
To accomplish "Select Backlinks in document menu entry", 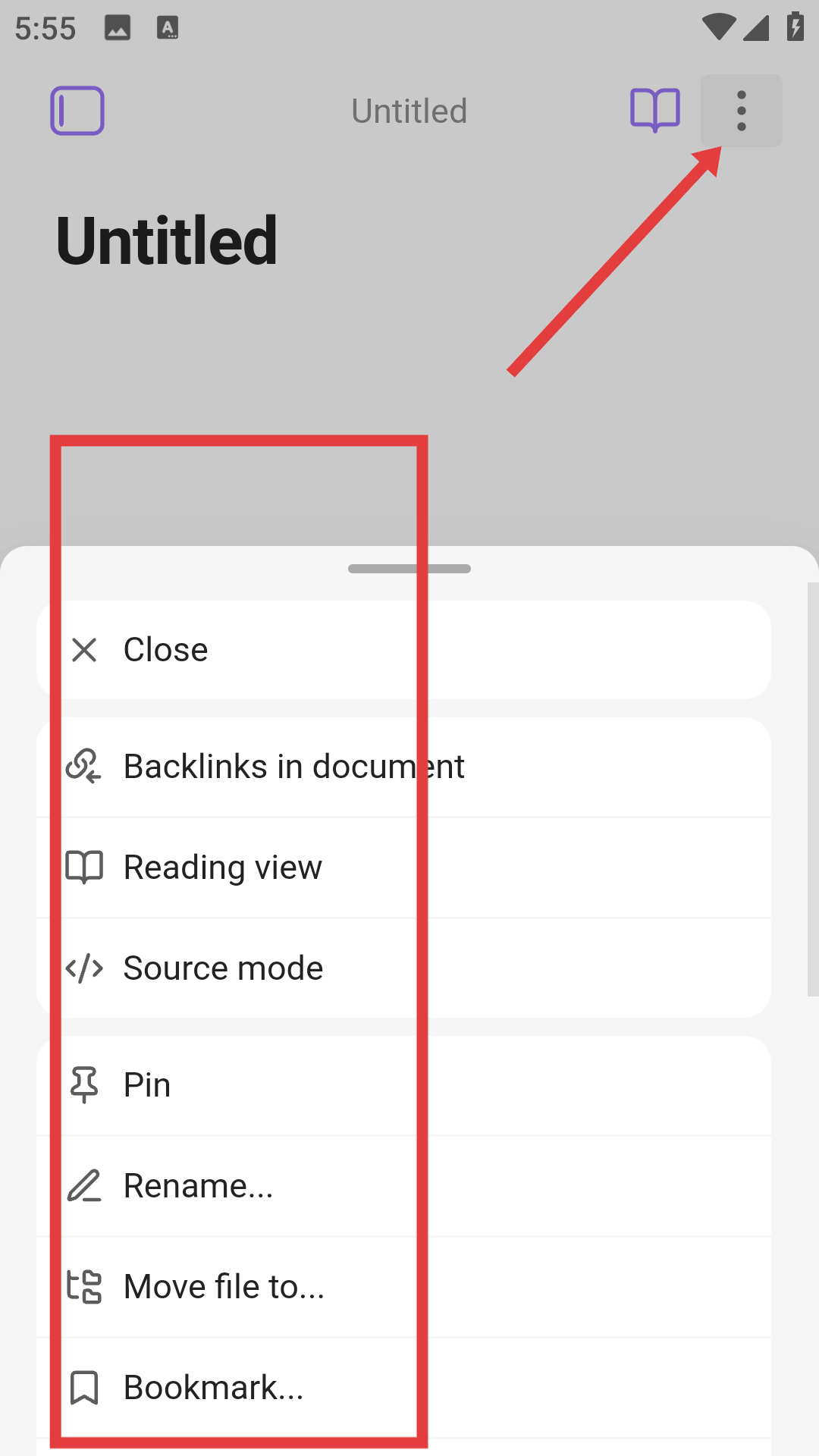I will click(x=404, y=767).
